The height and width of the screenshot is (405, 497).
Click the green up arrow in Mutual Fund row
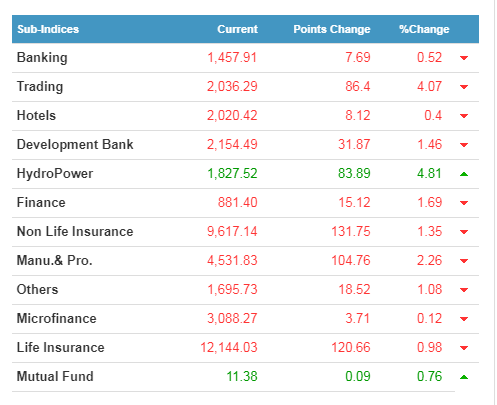tap(464, 377)
